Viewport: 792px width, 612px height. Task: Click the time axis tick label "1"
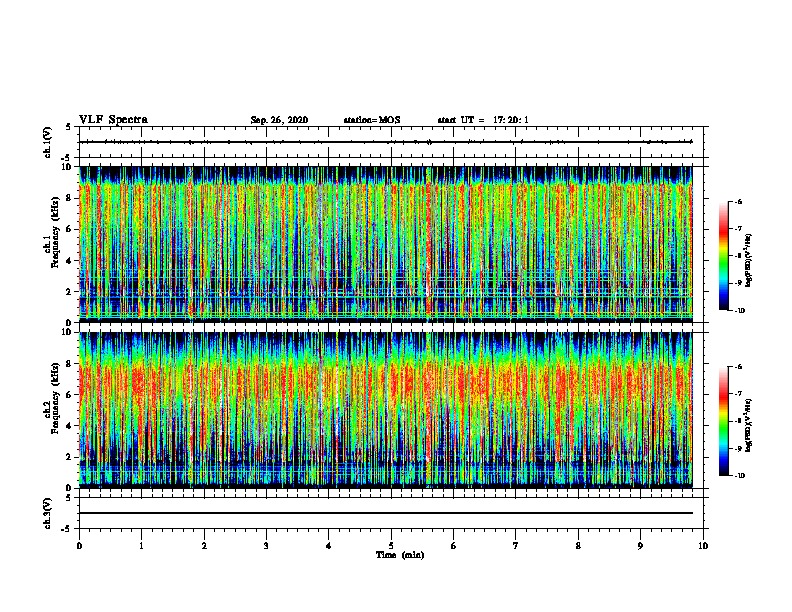point(141,546)
